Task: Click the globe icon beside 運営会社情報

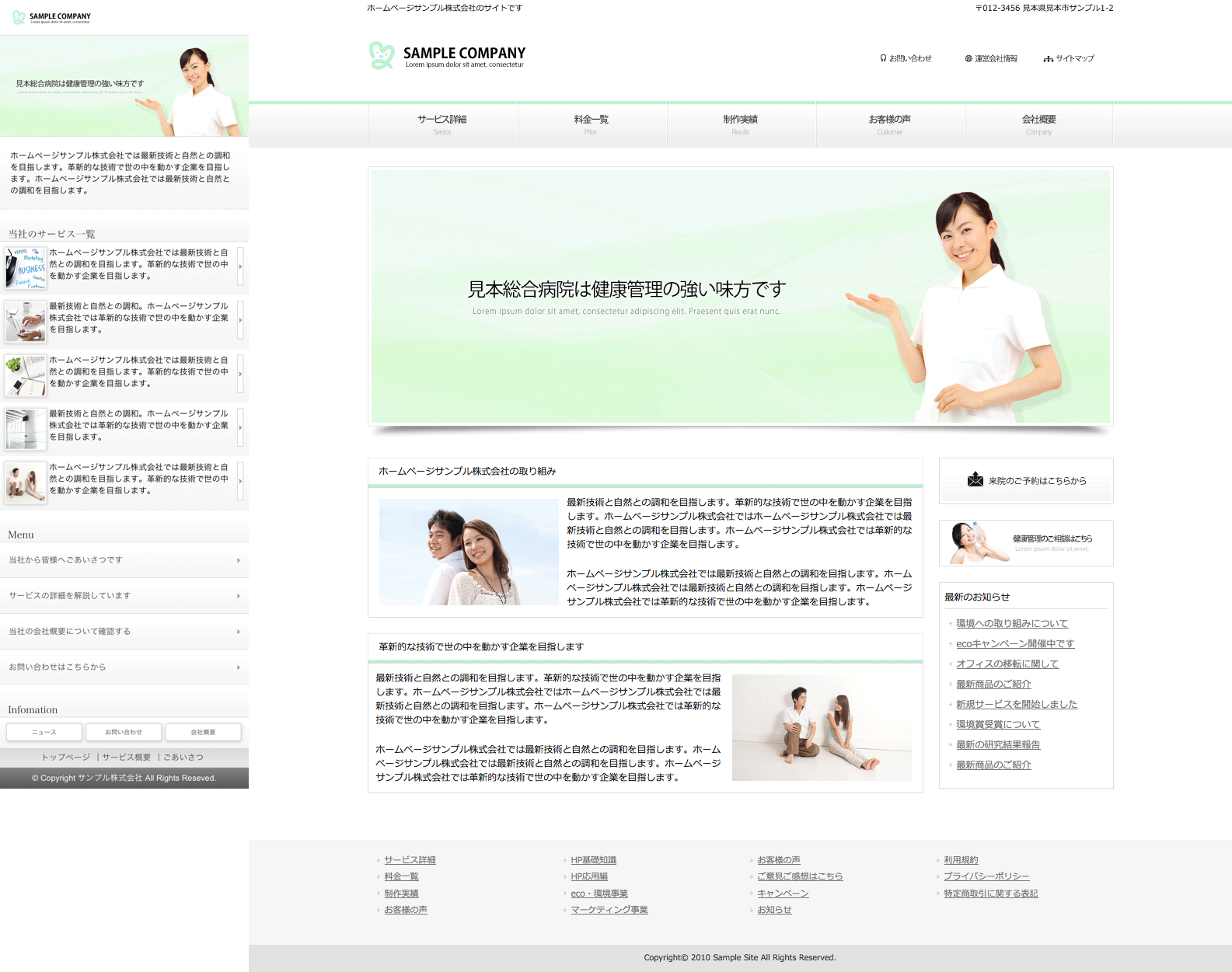Action: click(968, 58)
